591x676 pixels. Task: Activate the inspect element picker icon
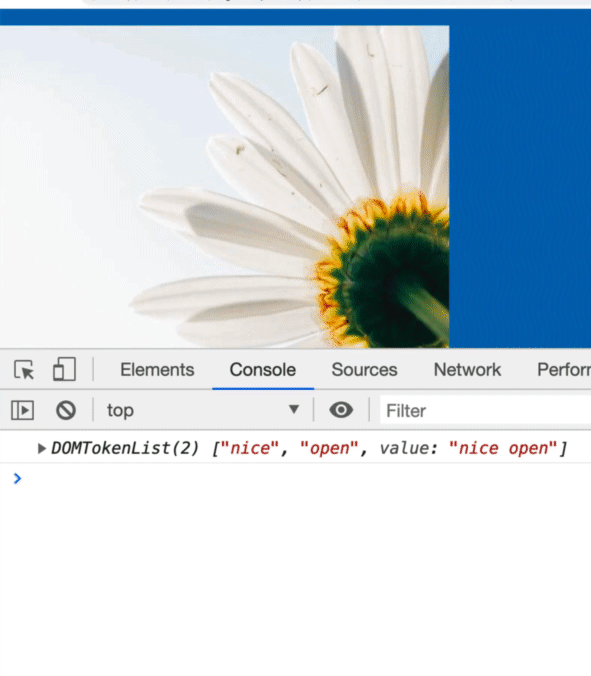pos(24,370)
